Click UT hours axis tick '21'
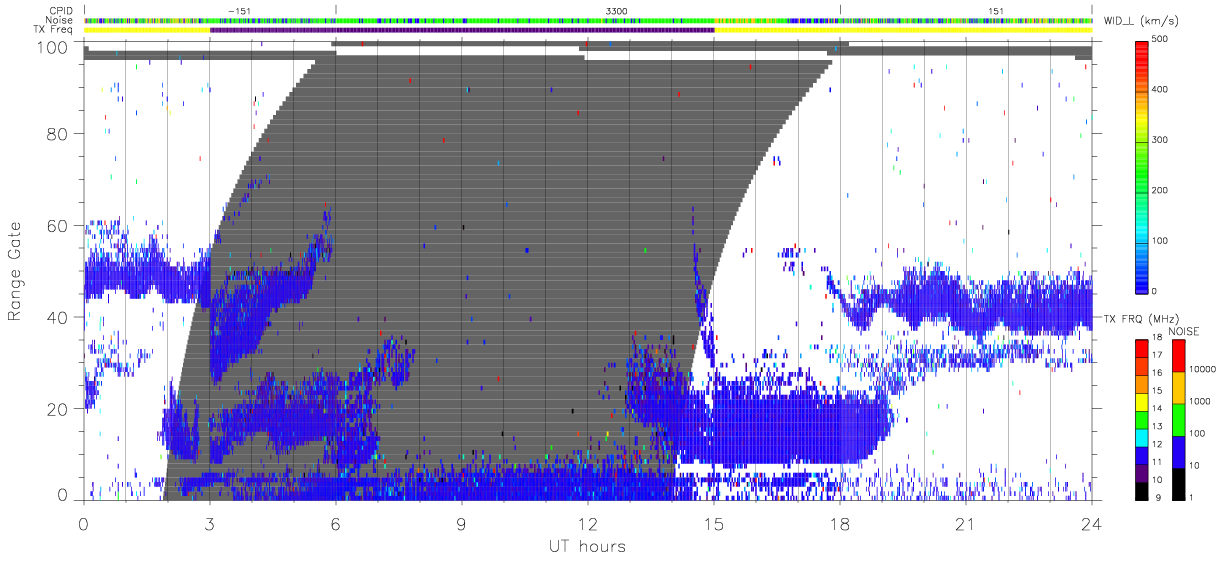The height and width of the screenshot is (567, 1228). [966, 523]
